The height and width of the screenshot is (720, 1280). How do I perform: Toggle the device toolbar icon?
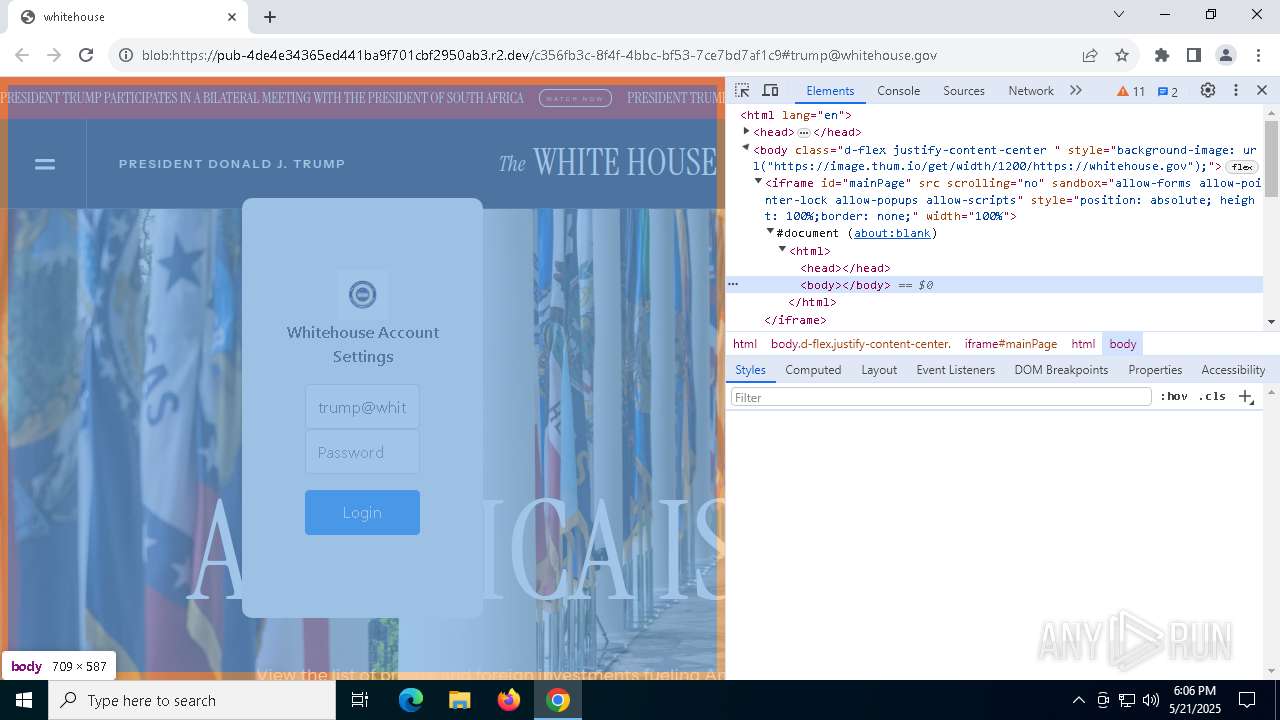click(x=770, y=91)
